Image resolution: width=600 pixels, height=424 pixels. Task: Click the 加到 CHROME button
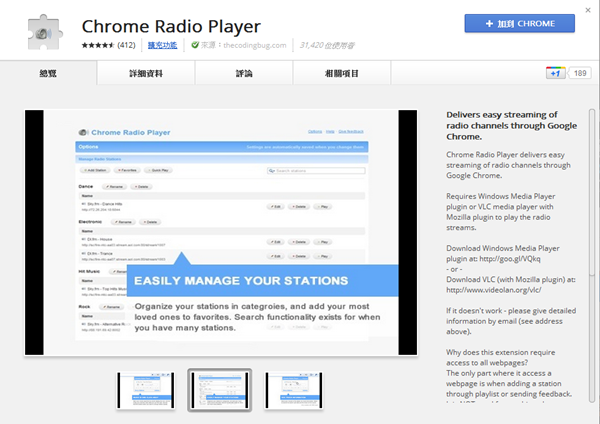click(x=518, y=23)
